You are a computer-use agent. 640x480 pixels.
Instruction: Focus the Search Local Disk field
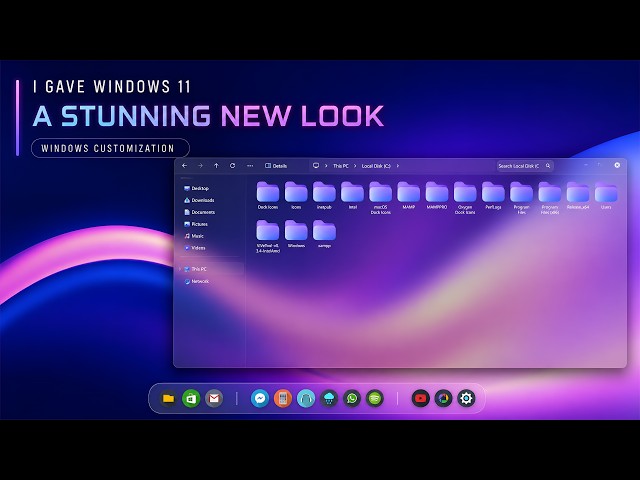[x=525, y=166]
